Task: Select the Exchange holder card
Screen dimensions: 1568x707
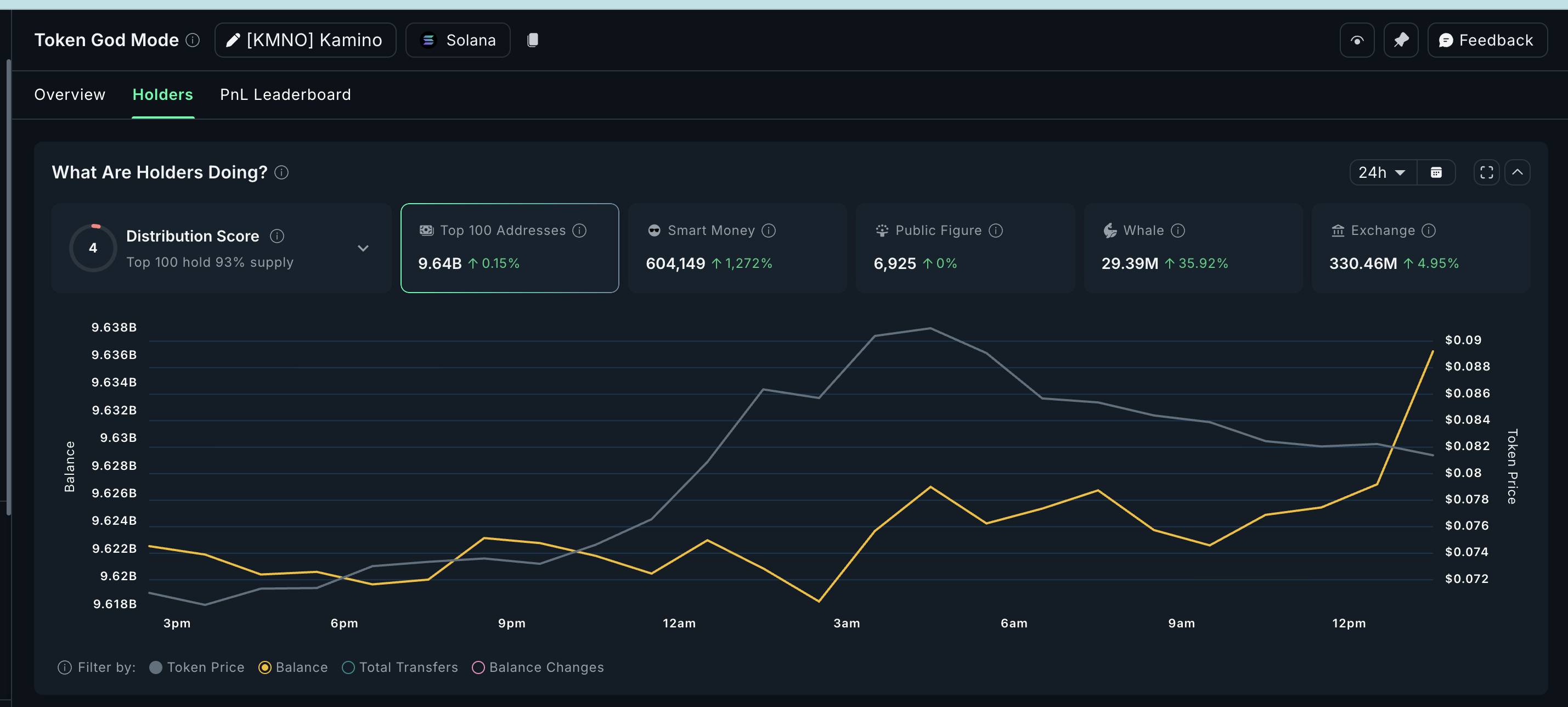Action: click(x=1420, y=248)
